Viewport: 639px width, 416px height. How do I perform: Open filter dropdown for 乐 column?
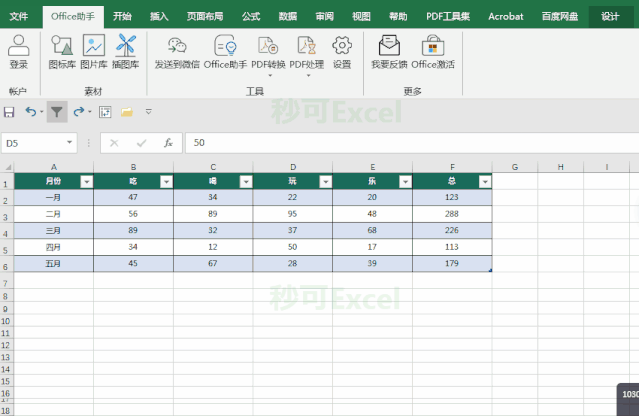(x=405, y=182)
